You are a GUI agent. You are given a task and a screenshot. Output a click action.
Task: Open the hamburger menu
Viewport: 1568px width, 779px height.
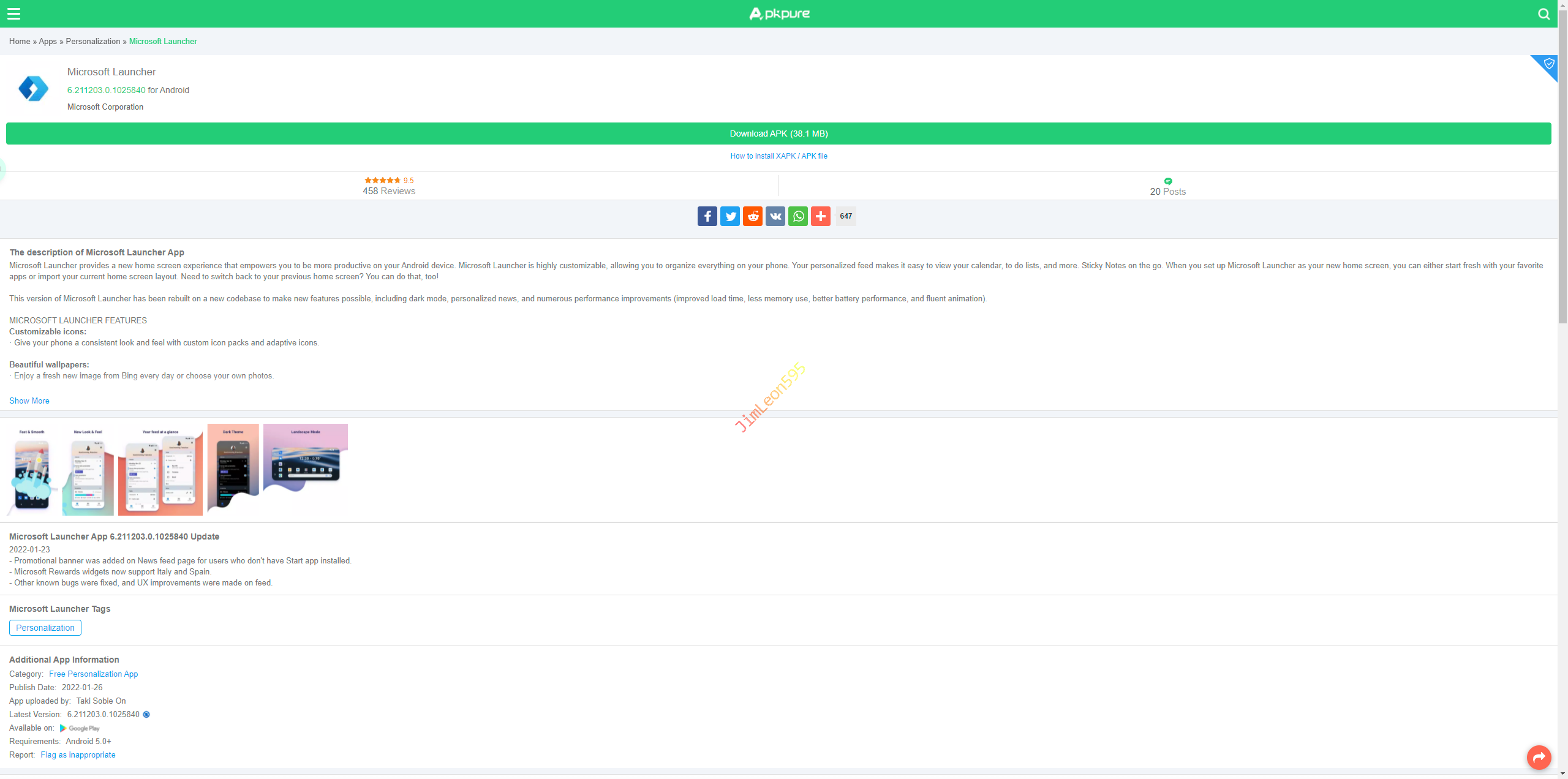(13, 13)
